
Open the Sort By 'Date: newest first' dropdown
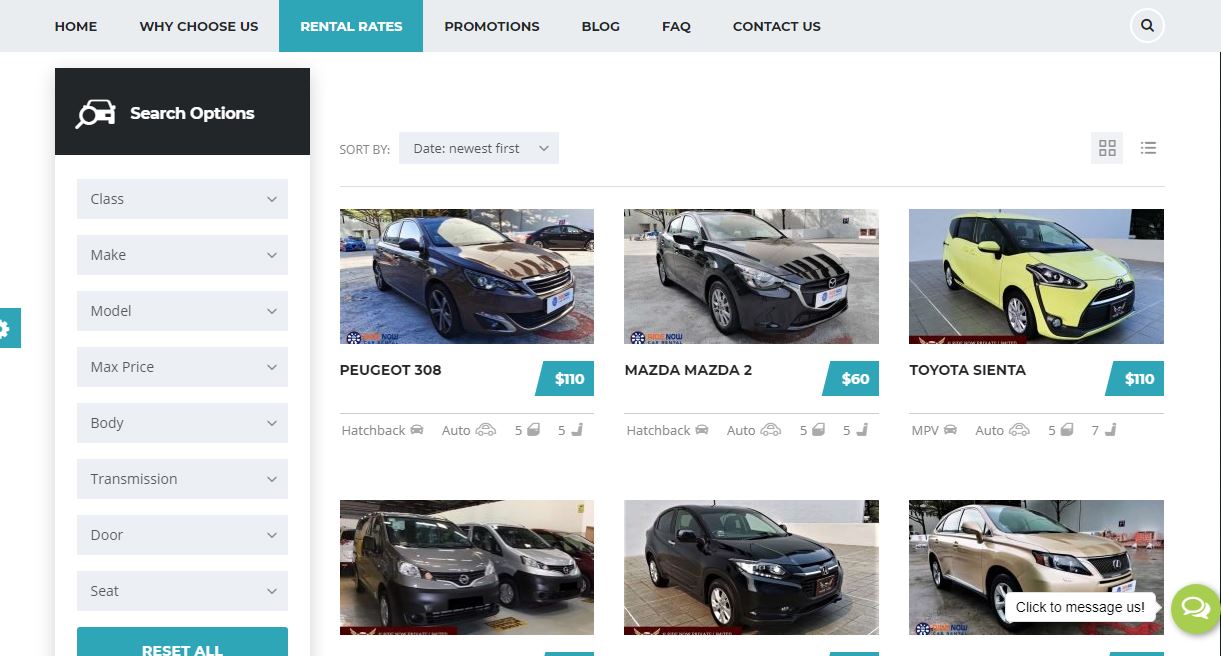tap(479, 148)
